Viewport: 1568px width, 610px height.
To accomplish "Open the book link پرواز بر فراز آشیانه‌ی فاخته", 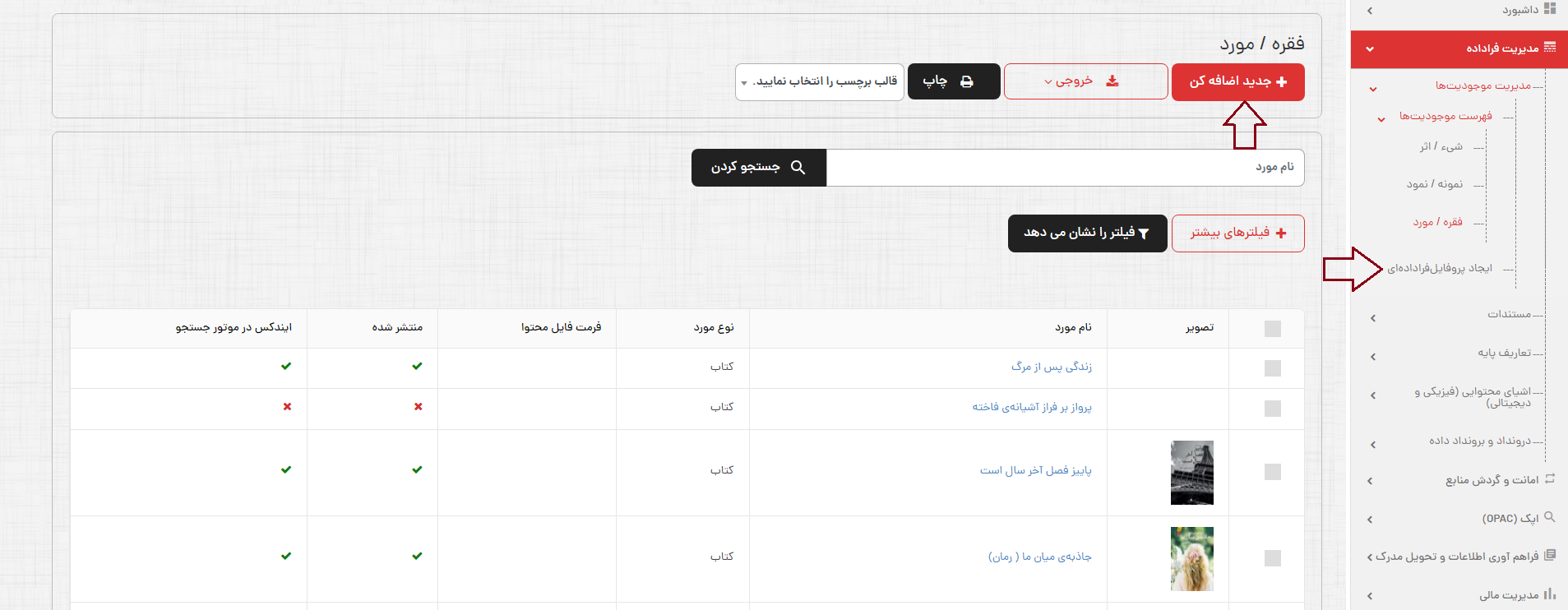I will [1032, 407].
